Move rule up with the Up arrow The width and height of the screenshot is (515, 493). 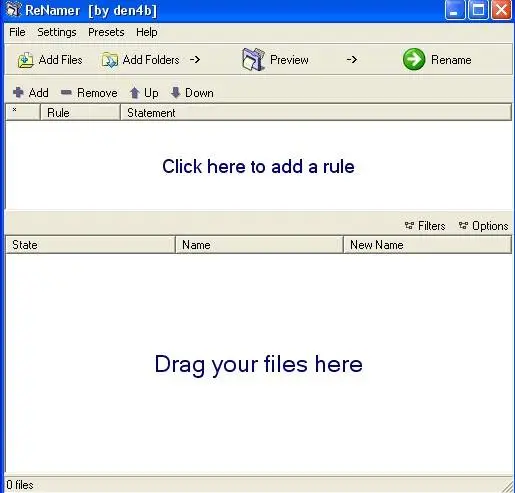click(135, 93)
